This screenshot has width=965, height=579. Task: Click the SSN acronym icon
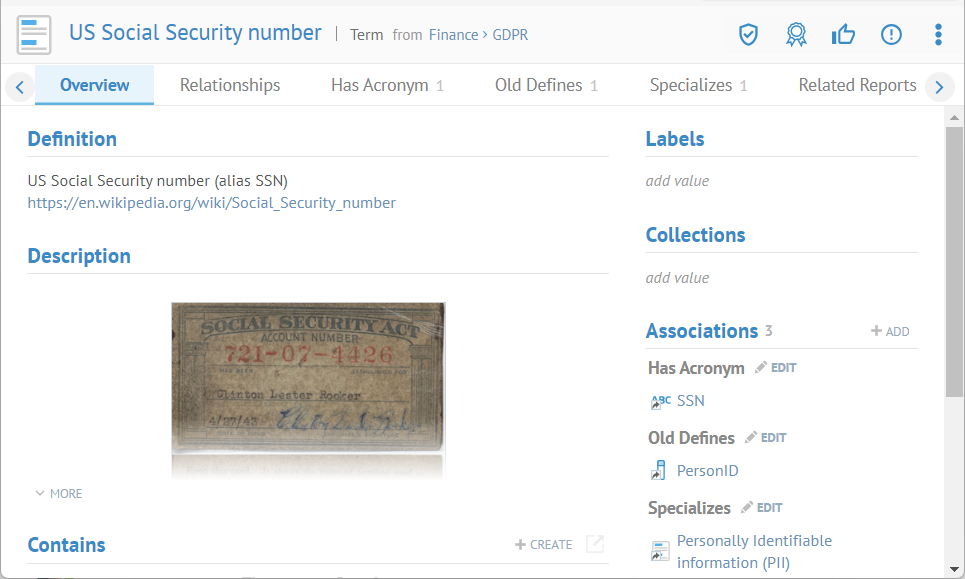661,401
